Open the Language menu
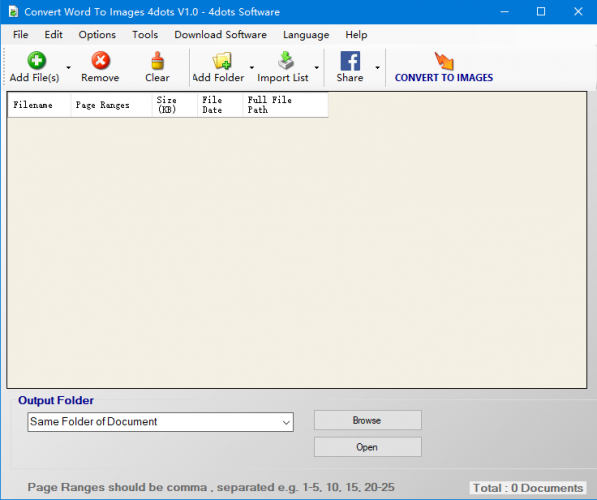This screenshot has height=500, width=597. (x=306, y=35)
